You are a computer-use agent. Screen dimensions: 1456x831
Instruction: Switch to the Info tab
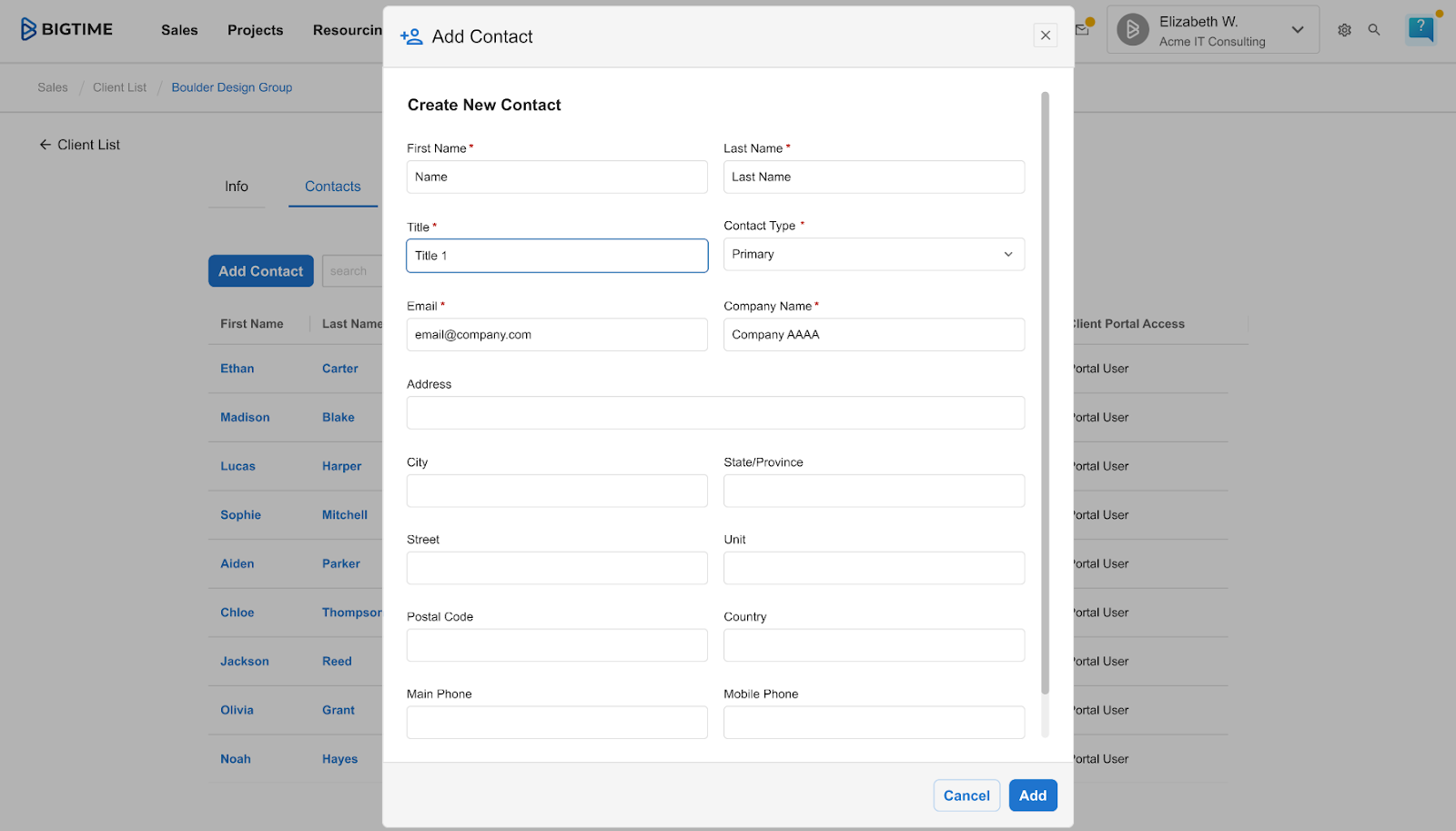click(236, 187)
